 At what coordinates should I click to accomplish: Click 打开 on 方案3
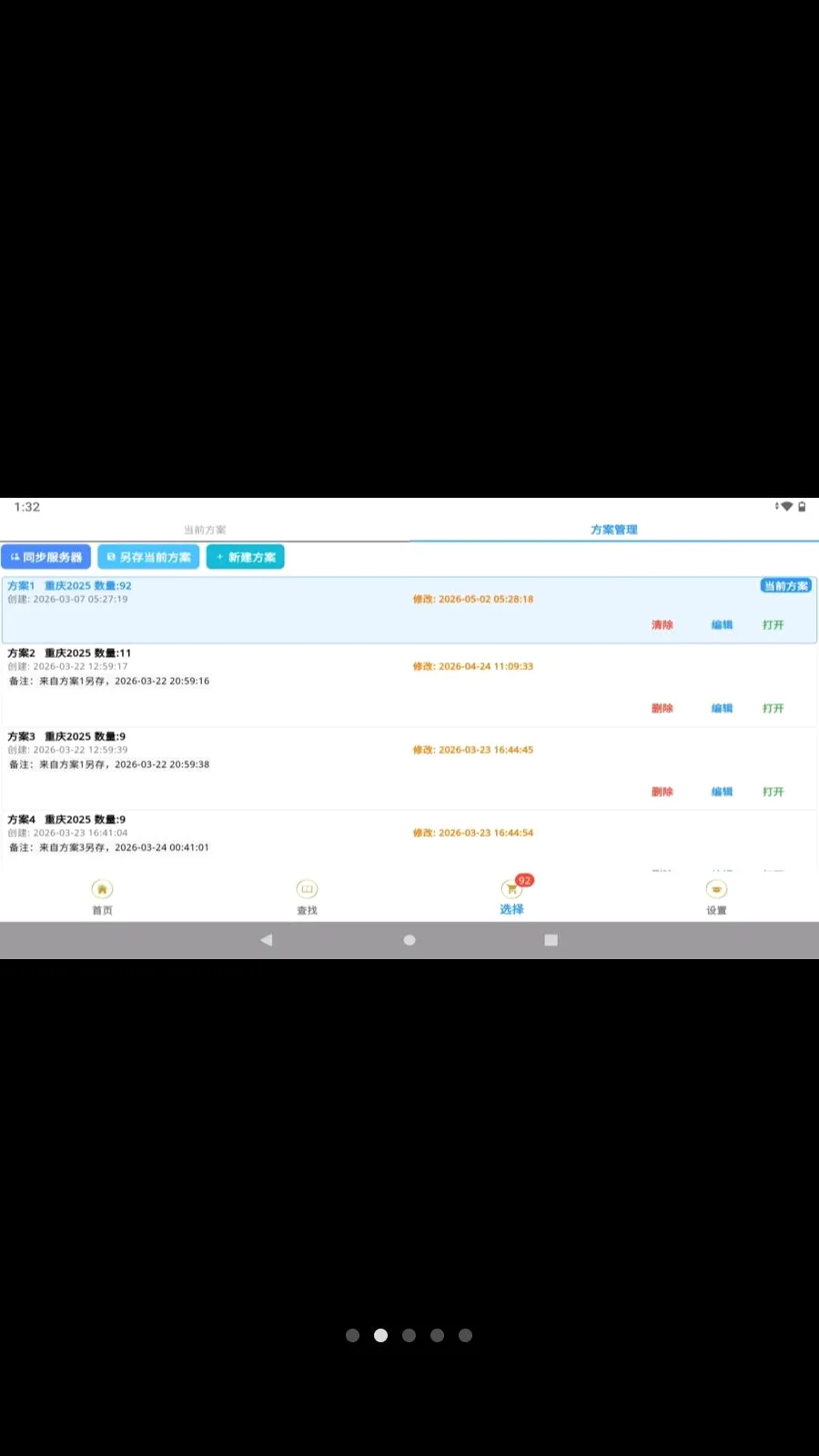pos(773,792)
